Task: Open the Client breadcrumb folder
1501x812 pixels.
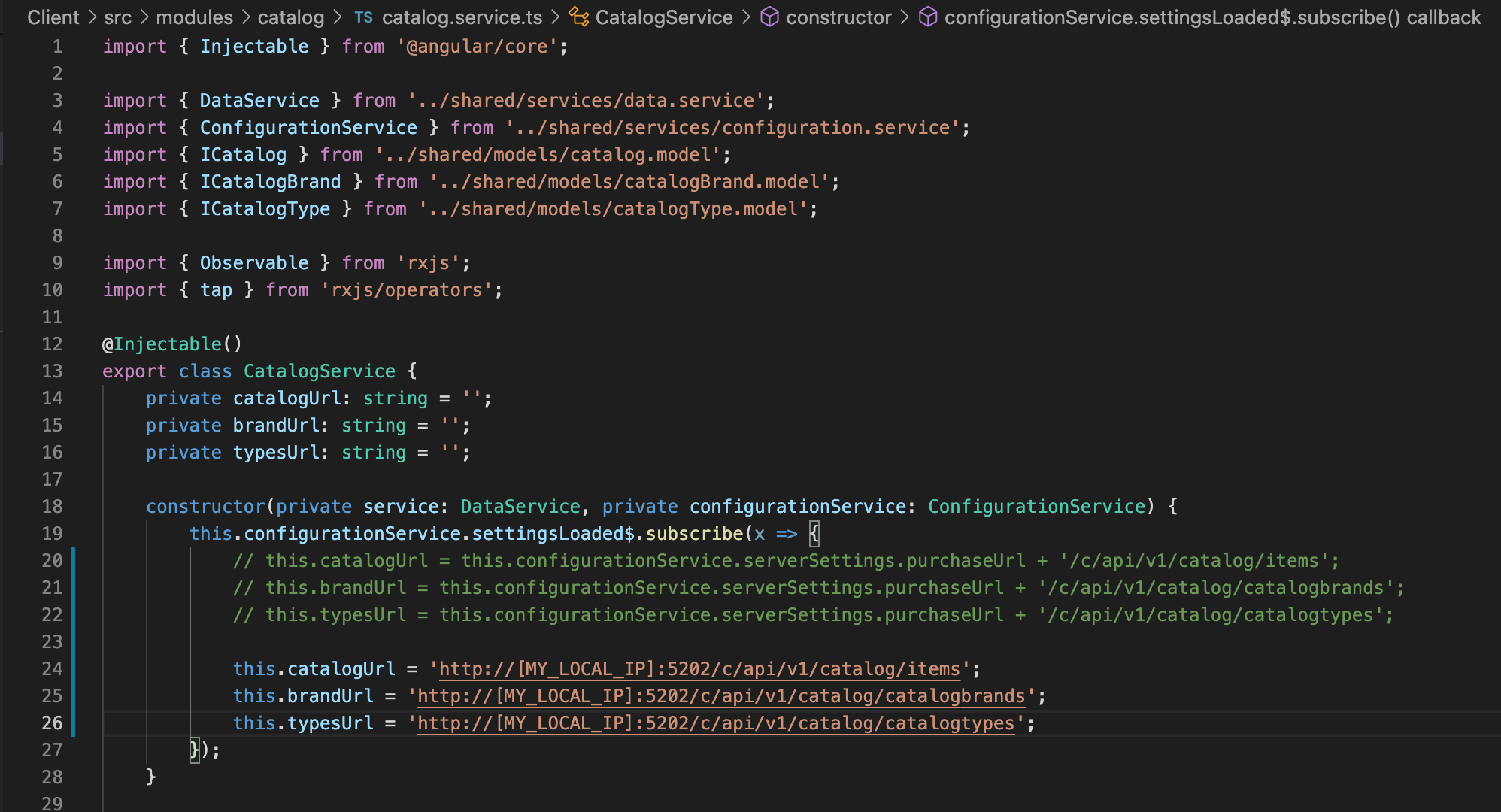Action: [53, 17]
